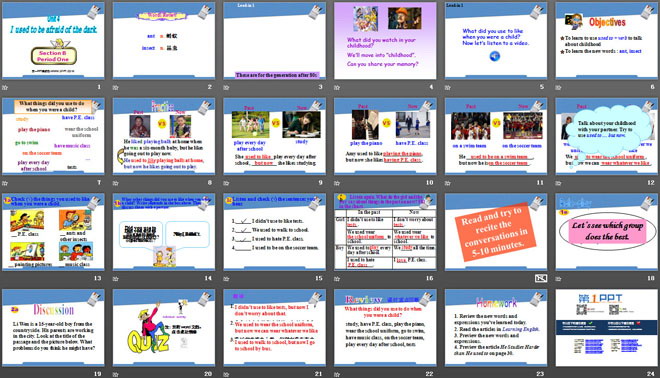
Task: Select slide 10 'play the piano' comparison
Action: pos(385,136)
